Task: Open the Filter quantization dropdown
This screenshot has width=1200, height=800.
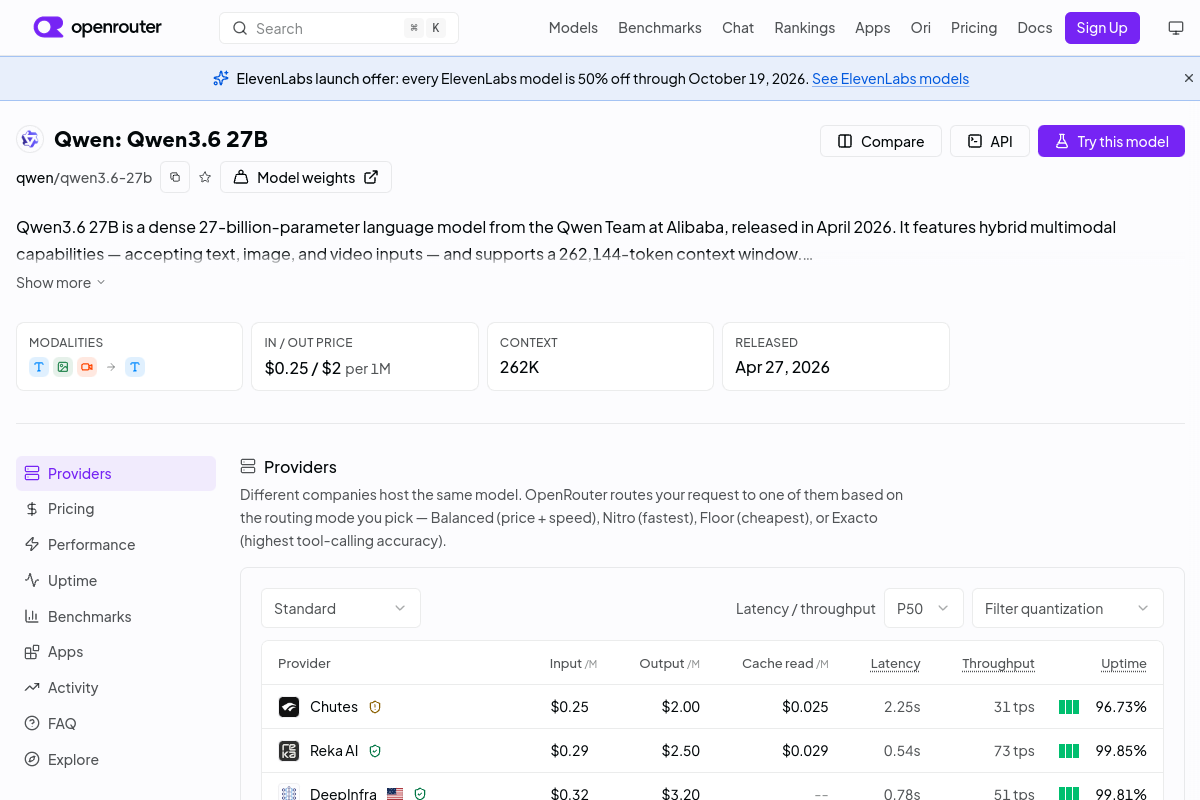Action: (1068, 608)
